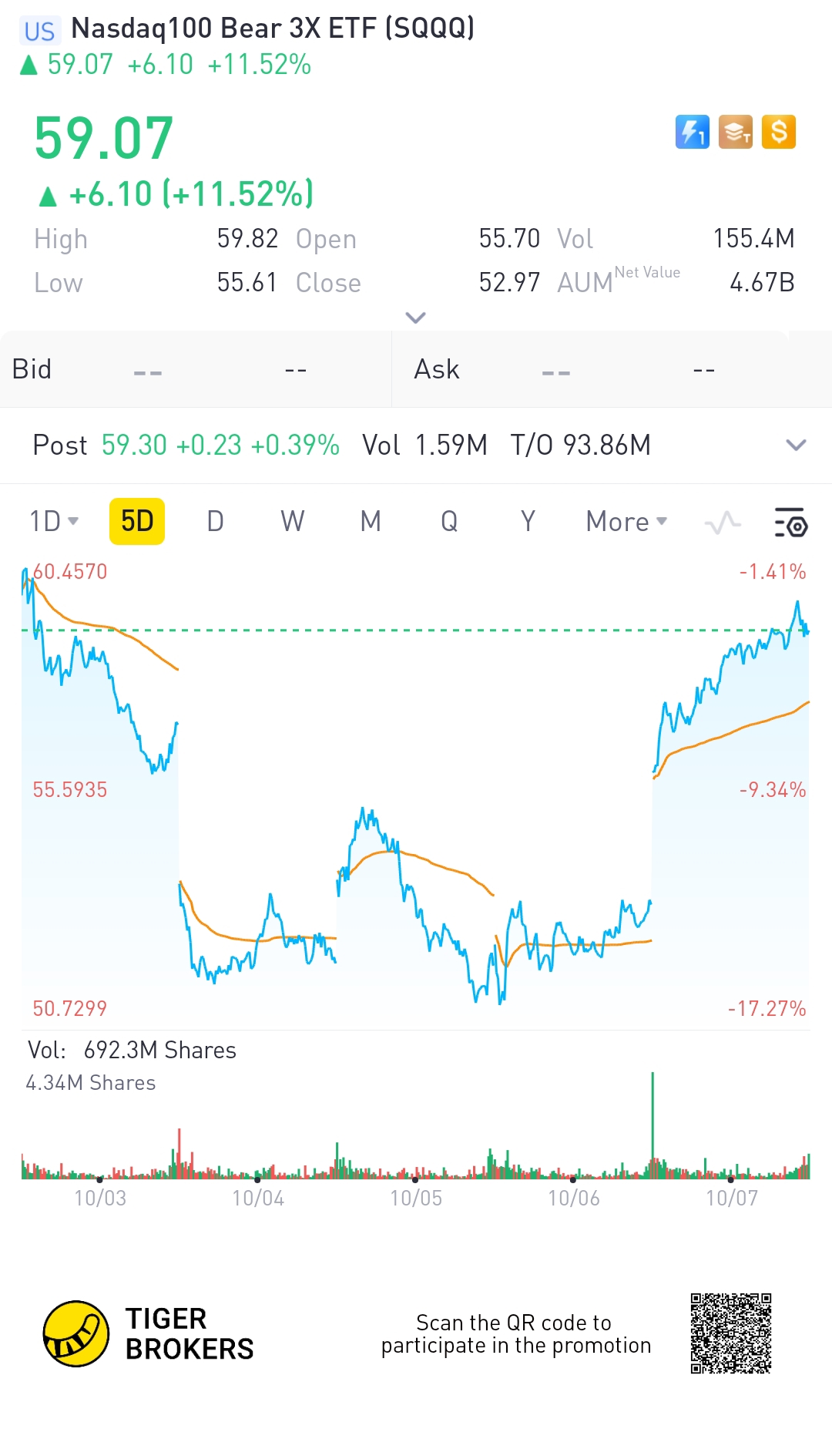Tap the yellow dollar sign icon
Image resolution: width=832 pixels, height=1456 pixels.
click(778, 132)
